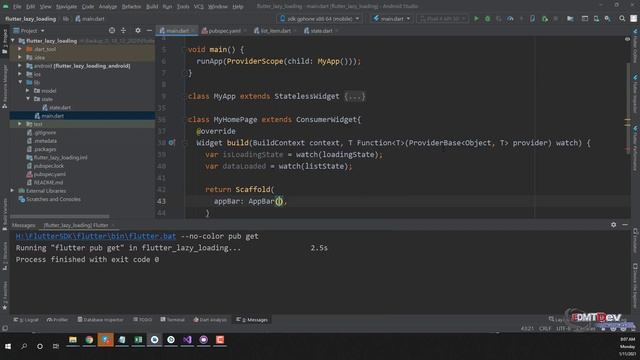Collapse the state folder

28,99
